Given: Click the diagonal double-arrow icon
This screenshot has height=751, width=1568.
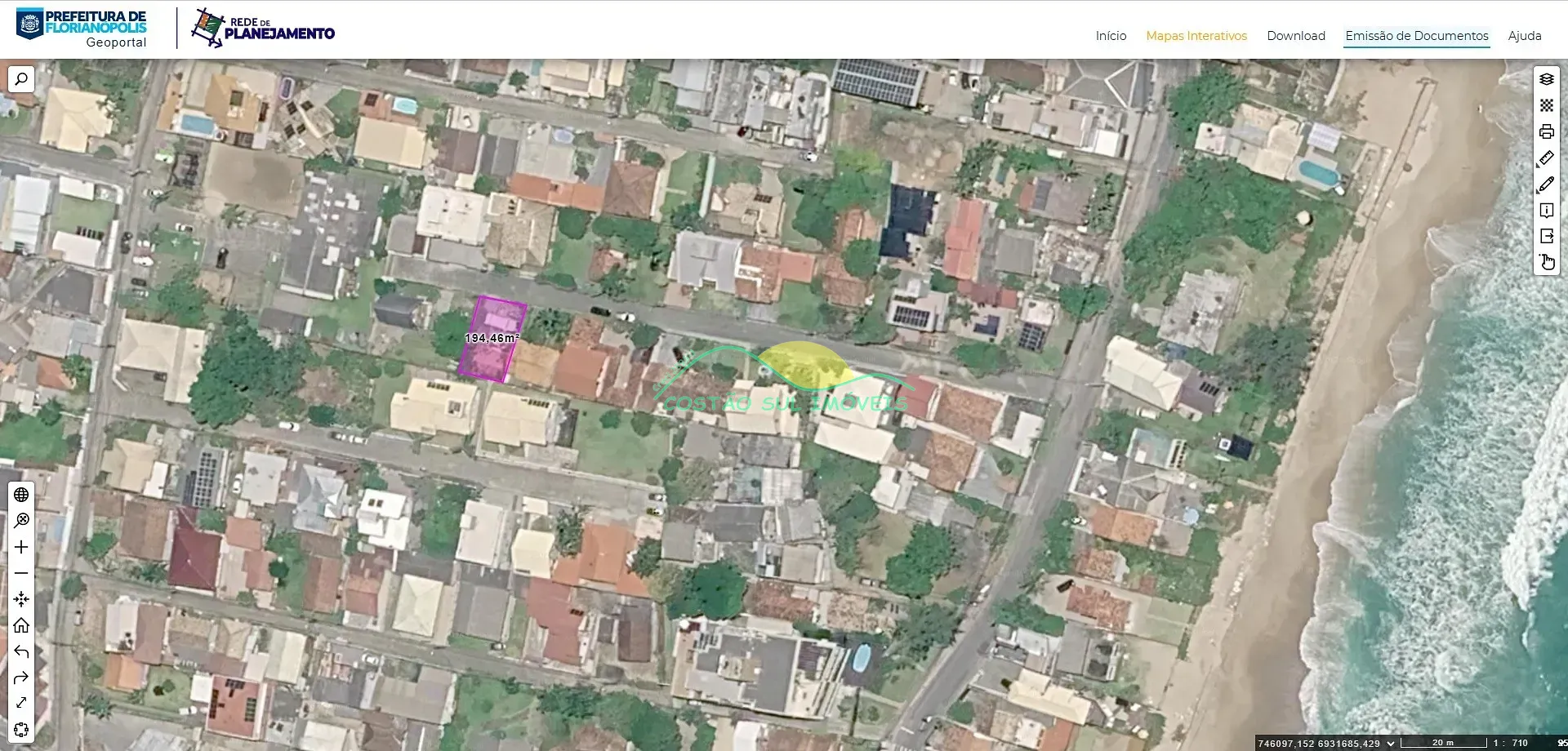Looking at the screenshot, I should 21,703.
